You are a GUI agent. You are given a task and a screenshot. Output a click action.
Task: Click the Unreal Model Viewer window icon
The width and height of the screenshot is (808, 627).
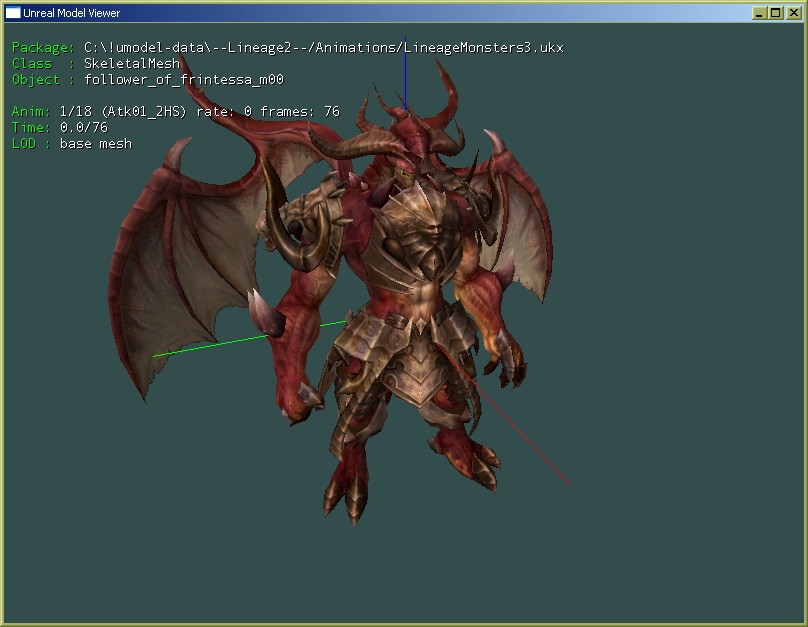pyautogui.click(x=12, y=13)
